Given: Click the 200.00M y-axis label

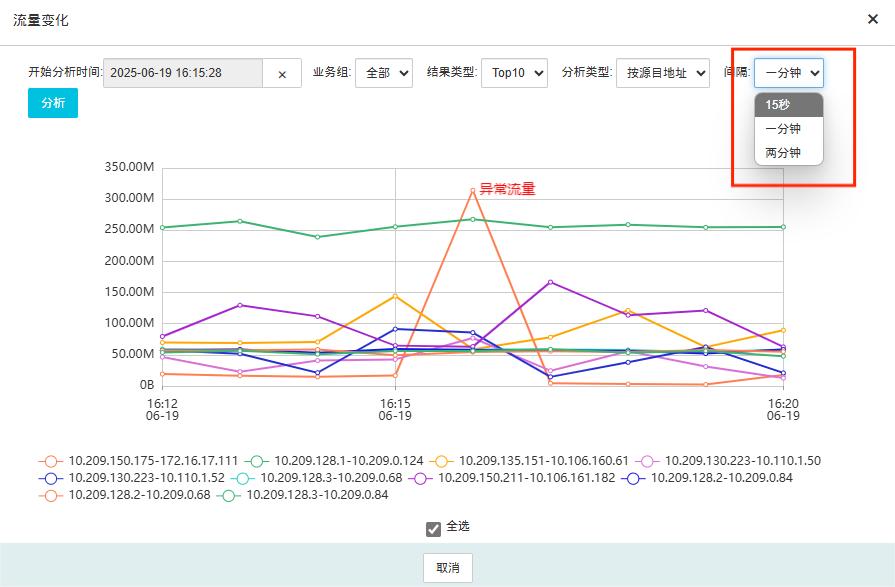Looking at the screenshot, I should pos(129,261).
